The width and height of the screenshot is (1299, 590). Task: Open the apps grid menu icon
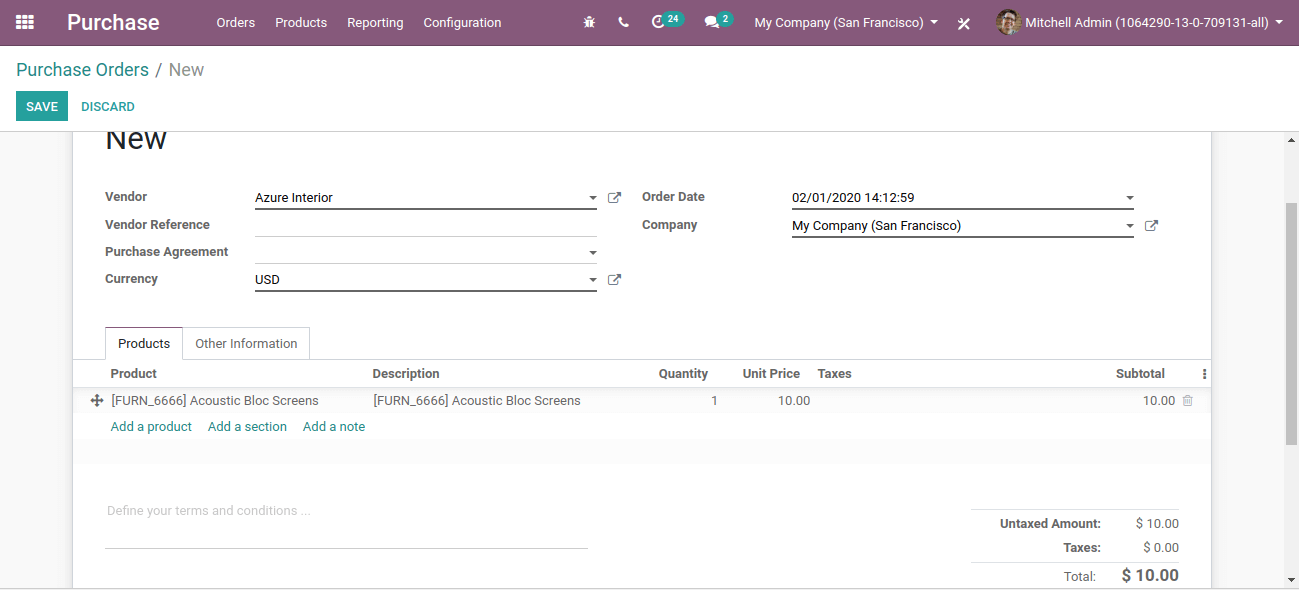(25, 22)
